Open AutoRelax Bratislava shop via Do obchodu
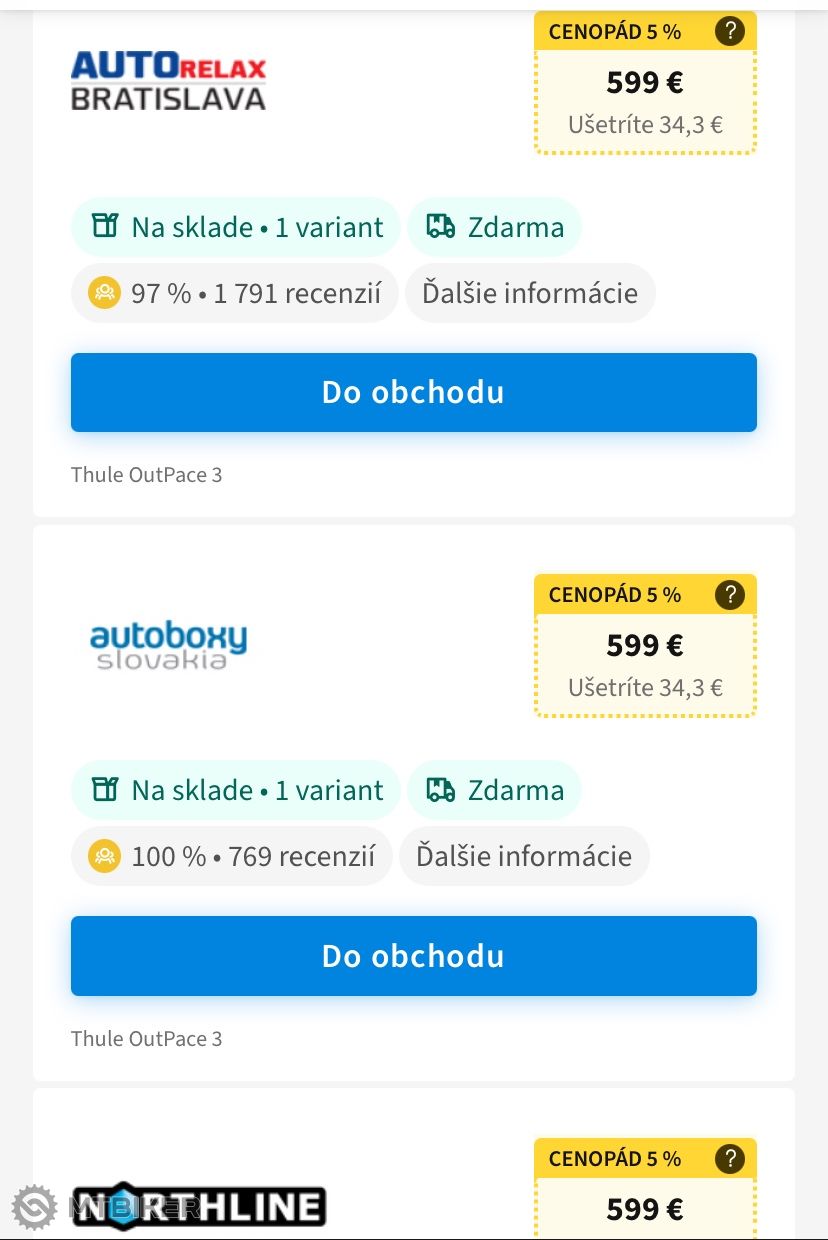 tap(413, 392)
